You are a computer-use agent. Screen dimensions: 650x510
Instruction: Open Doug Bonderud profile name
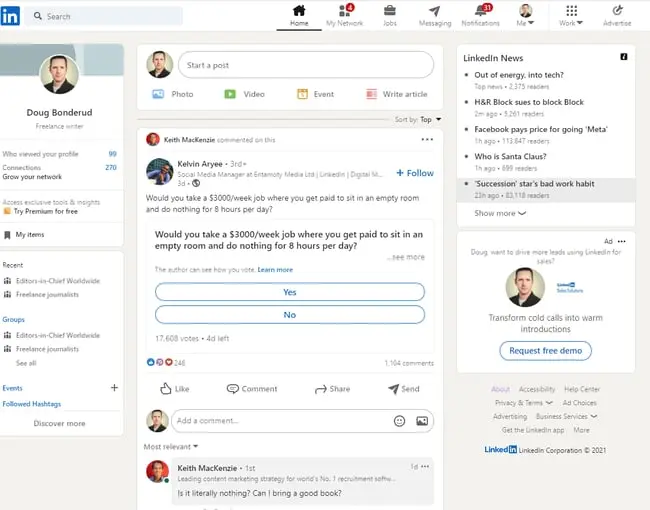pos(59,112)
